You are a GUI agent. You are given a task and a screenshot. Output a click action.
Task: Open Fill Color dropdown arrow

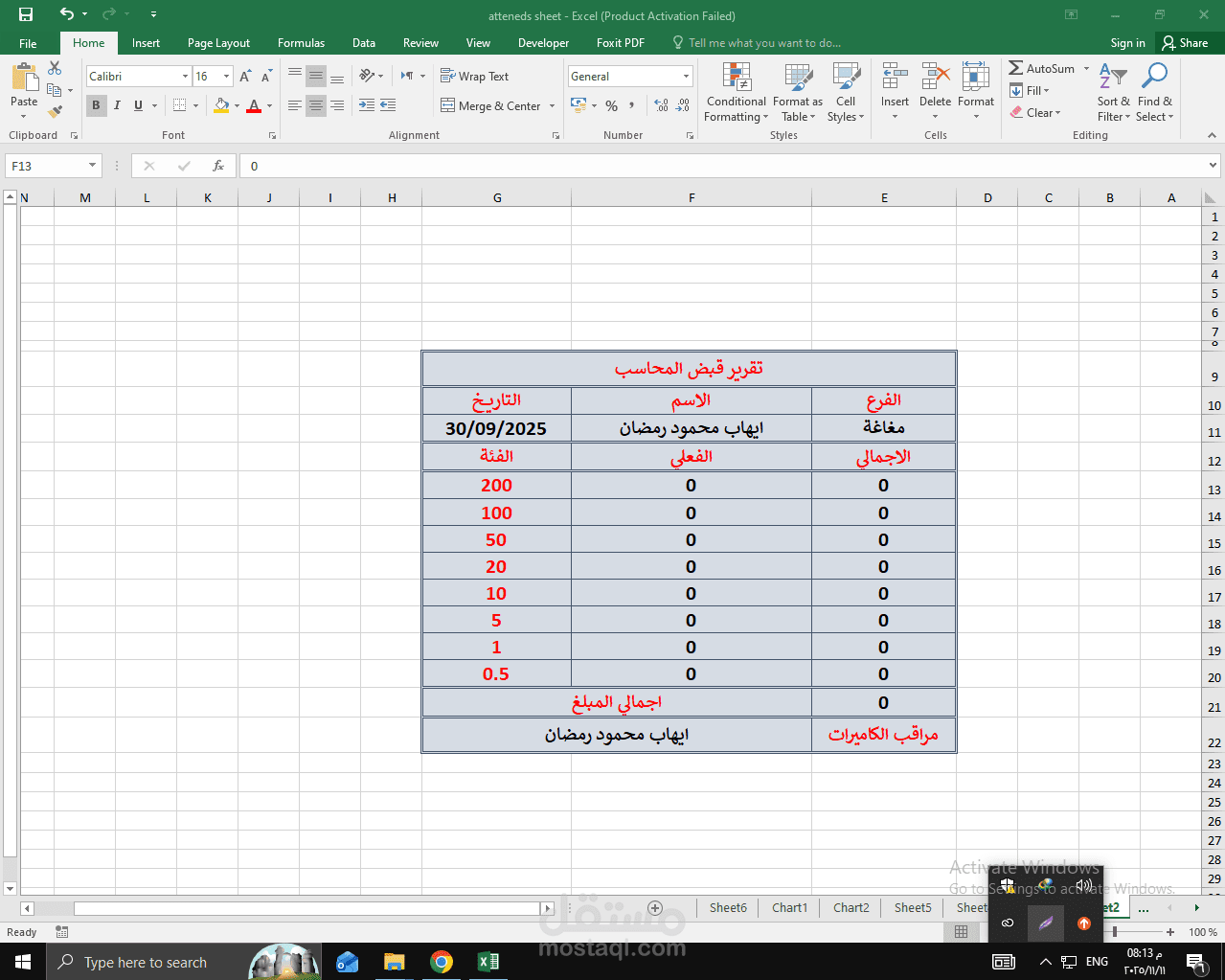(x=237, y=105)
